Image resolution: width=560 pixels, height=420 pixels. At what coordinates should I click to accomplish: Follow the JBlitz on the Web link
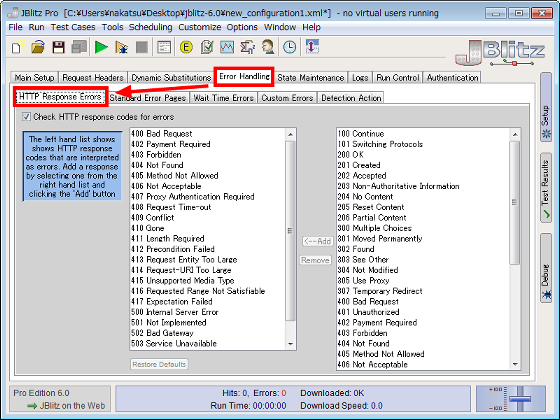point(66,406)
